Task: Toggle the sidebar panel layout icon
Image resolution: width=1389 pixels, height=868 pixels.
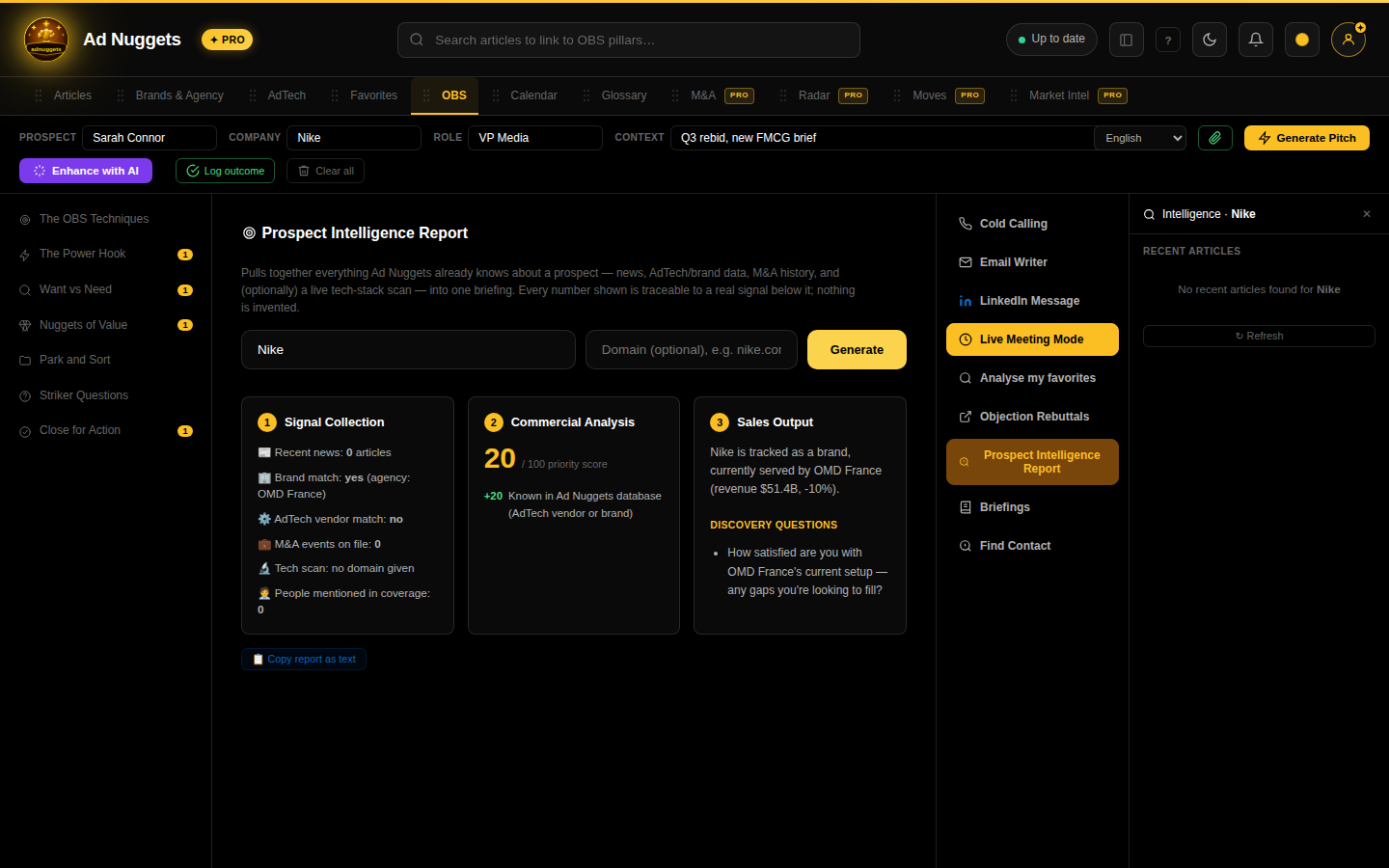Action: pyautogui.click(x=1126, y=40)
